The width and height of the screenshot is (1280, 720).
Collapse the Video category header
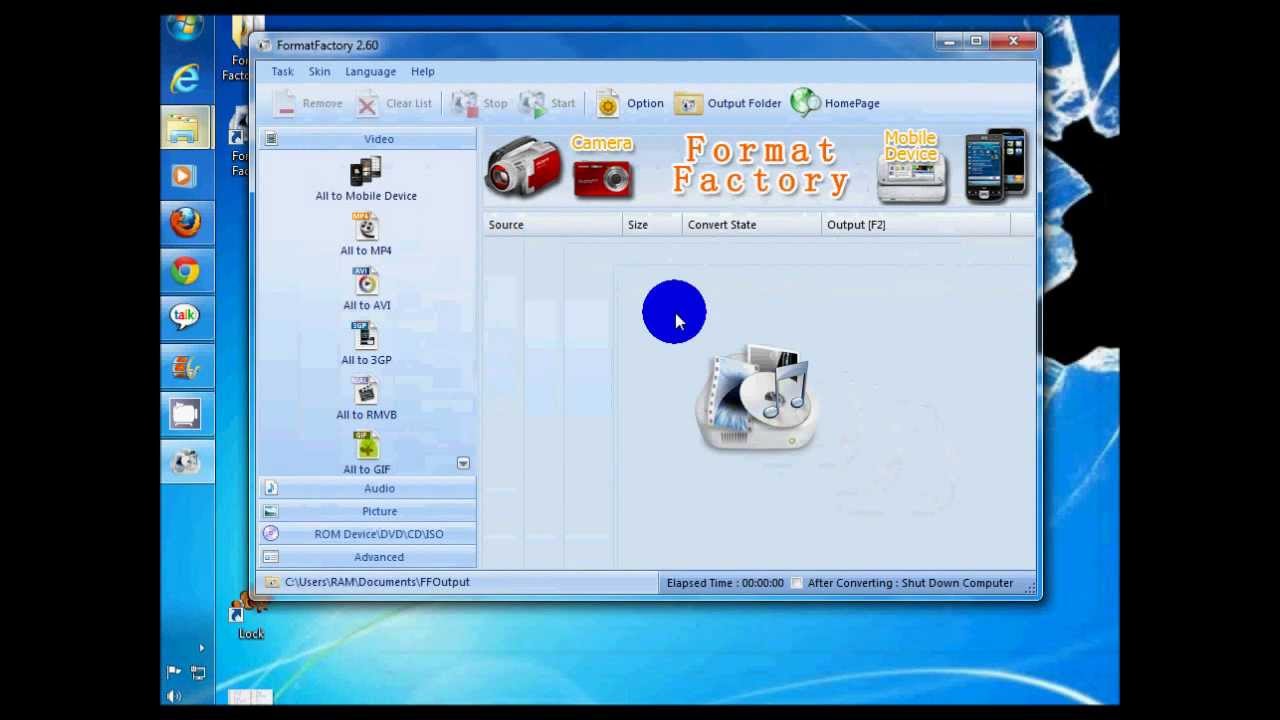(x=368, y=139)
